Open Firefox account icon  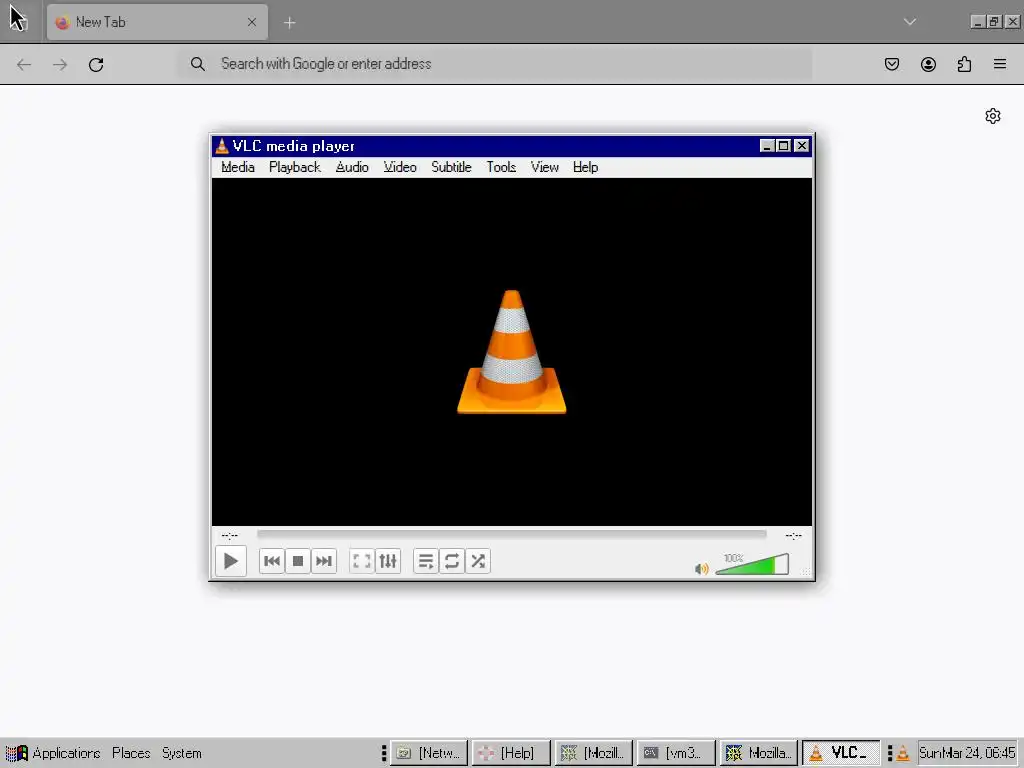(x=928, y=64)
